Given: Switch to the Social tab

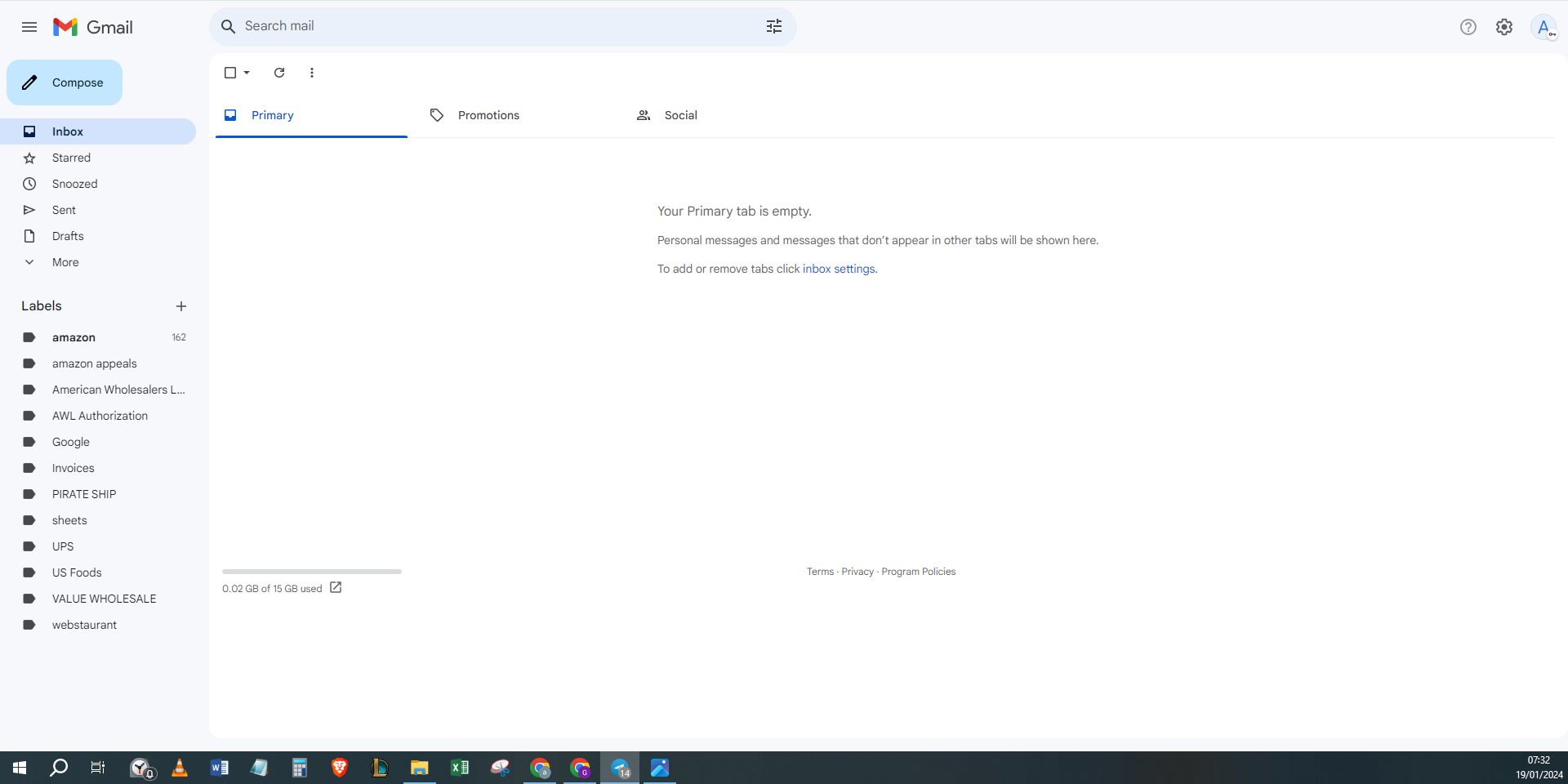Looking at the screenshot, I should point(724,115).
